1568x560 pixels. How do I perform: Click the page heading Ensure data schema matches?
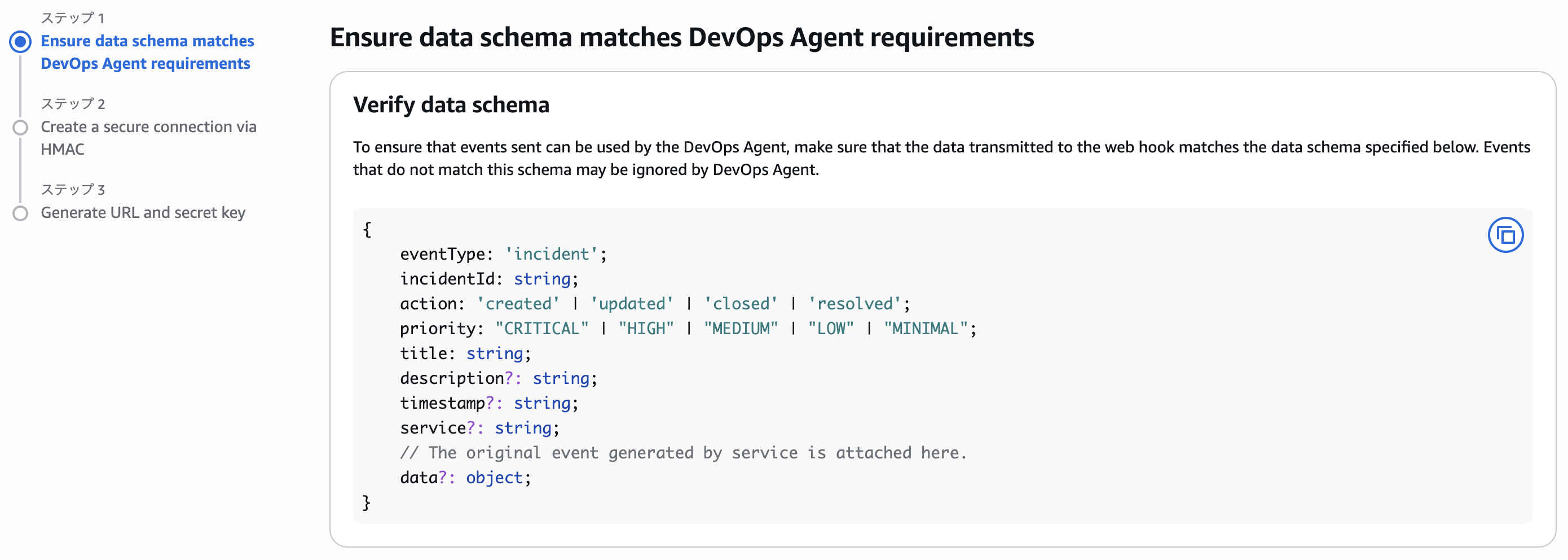(682, 37)
